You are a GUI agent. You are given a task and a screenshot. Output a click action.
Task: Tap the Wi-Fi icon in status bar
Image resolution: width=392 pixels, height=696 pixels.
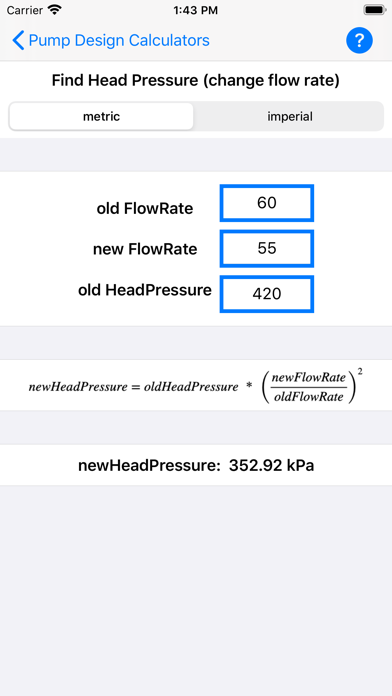pos(55,10)
